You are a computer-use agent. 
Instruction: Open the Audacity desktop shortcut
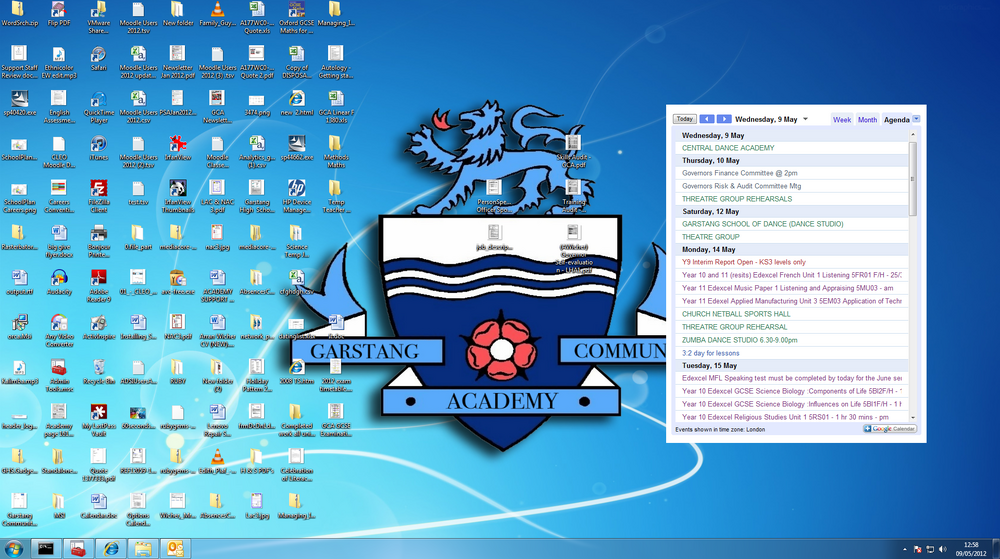coord(59,282)
